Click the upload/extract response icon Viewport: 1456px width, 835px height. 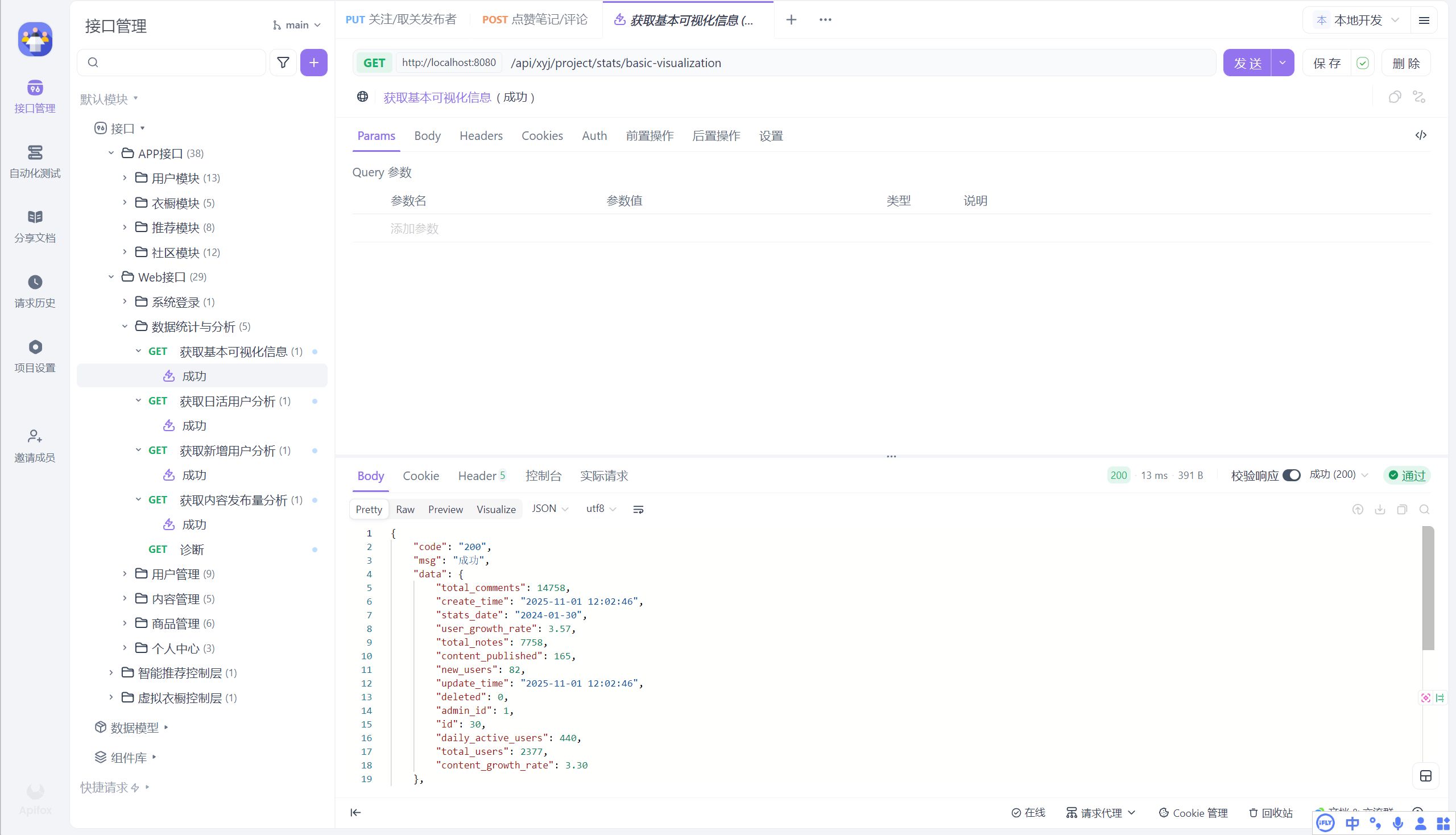click(1358, 509)
